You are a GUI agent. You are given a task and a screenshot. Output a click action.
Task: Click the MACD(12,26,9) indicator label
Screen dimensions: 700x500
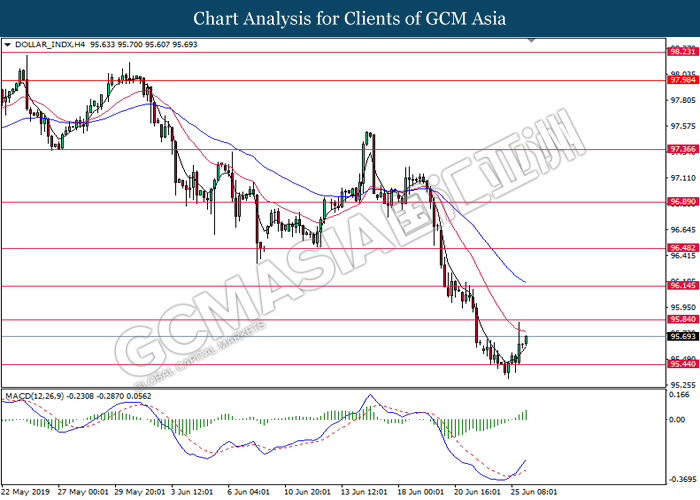pyautogui.click(x=35, y=397)
